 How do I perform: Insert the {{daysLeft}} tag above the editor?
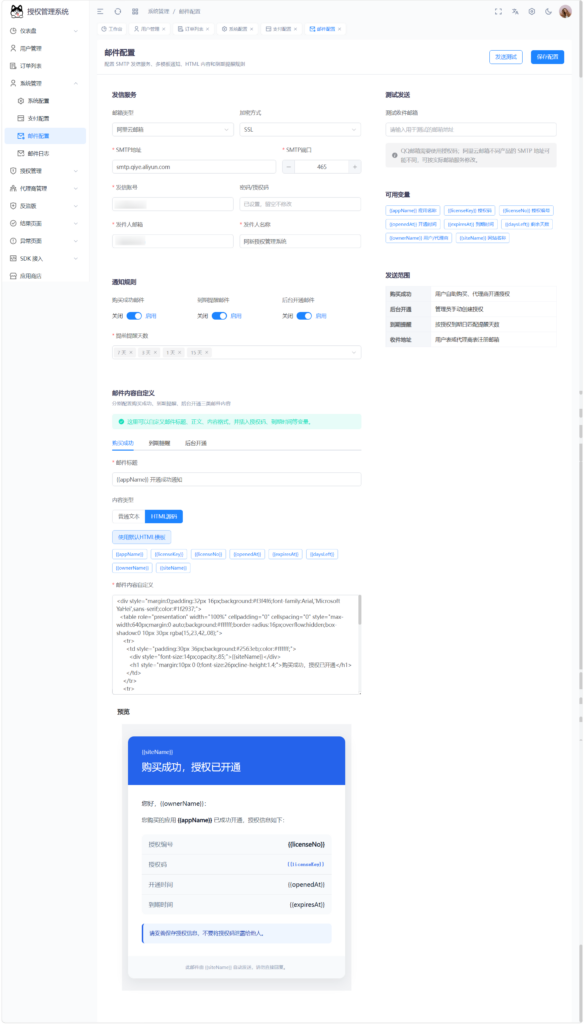322,554
